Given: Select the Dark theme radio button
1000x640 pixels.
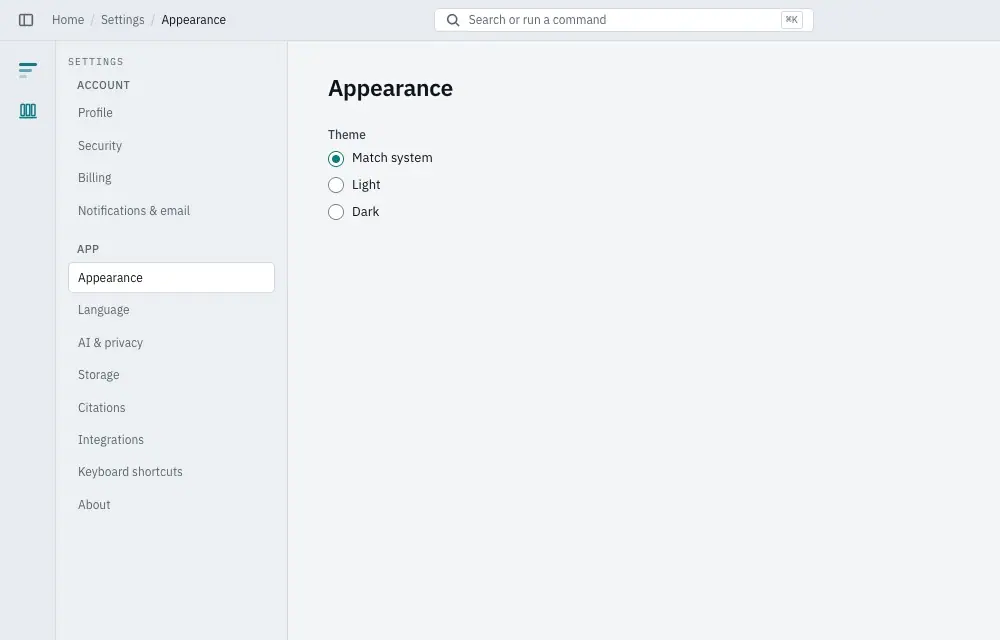Looking at the screenshot, I should coord(336,212).
